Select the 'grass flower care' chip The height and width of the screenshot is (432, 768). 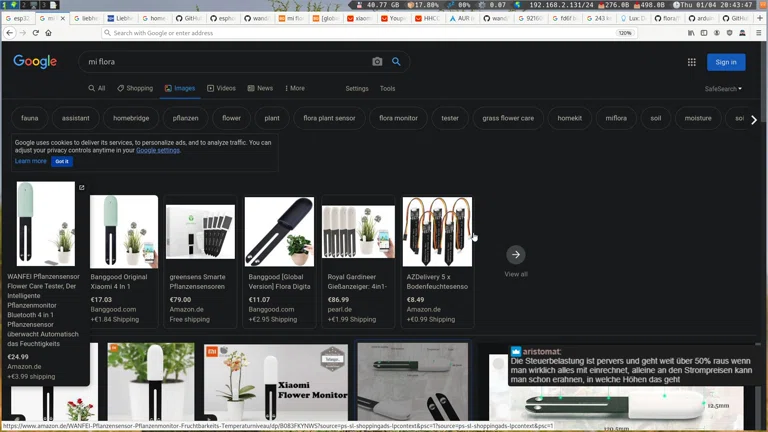[x=508, y=118]
